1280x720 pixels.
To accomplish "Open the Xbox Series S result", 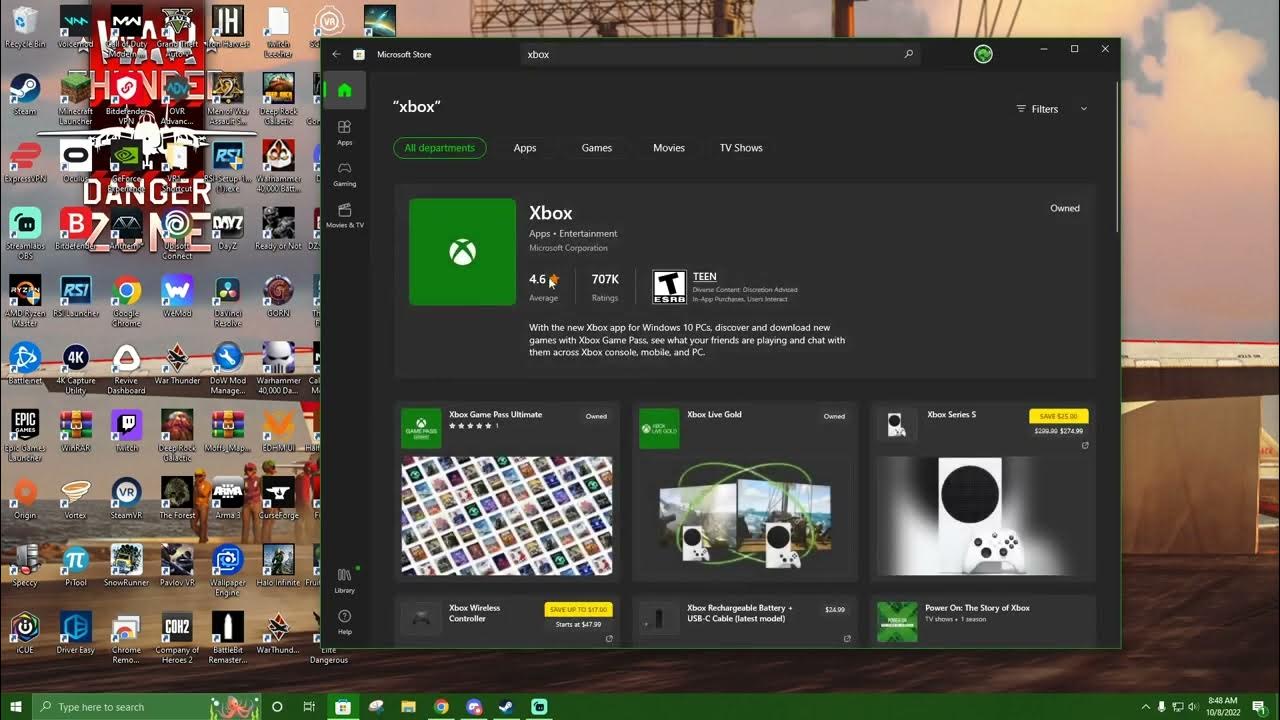I will pyautogui.click(x=983, y=491).
